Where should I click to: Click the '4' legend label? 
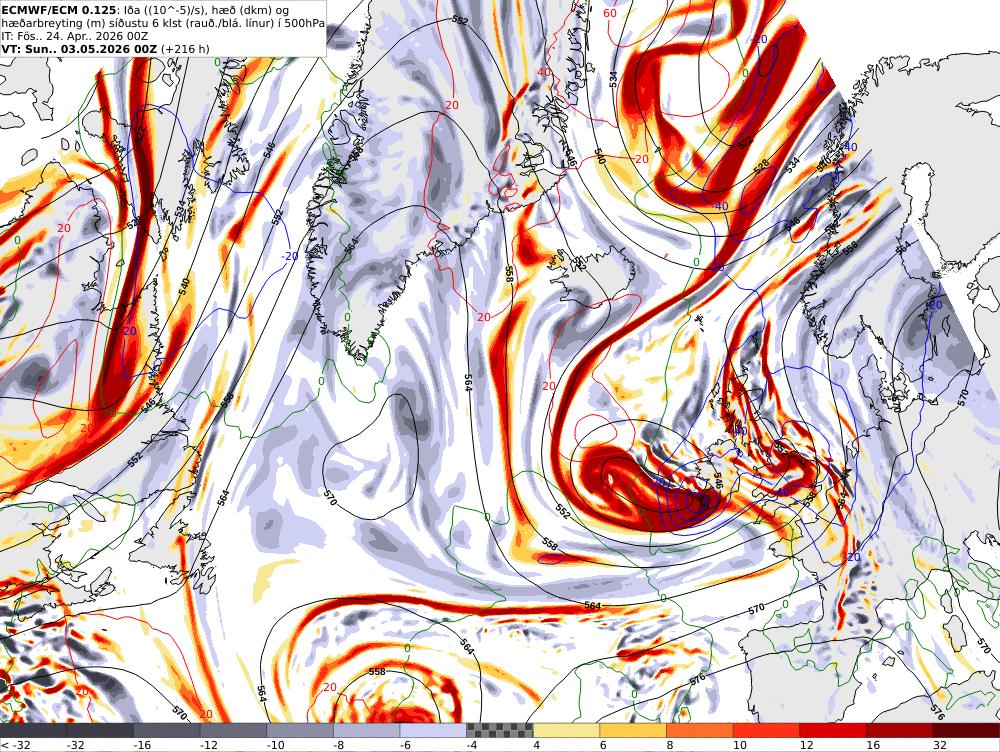click(537, 745)
